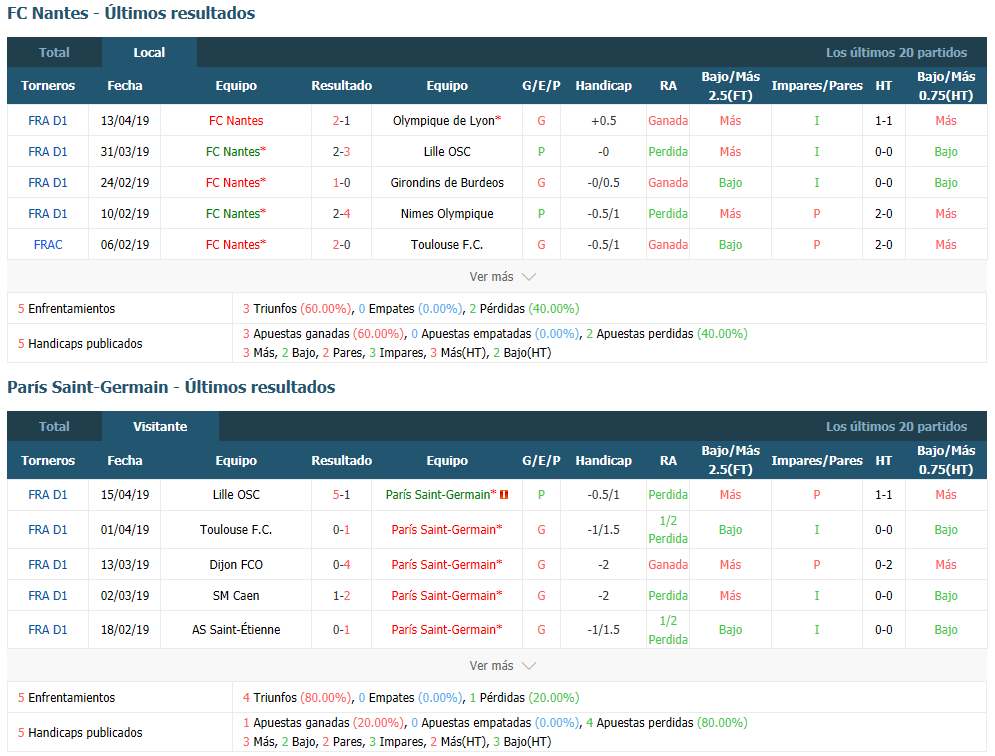Image resolution: width=995 pixels, height=756 pixels.
Task: Click the Handicap column header in FC Nantes table
Action: click(603, 86)
